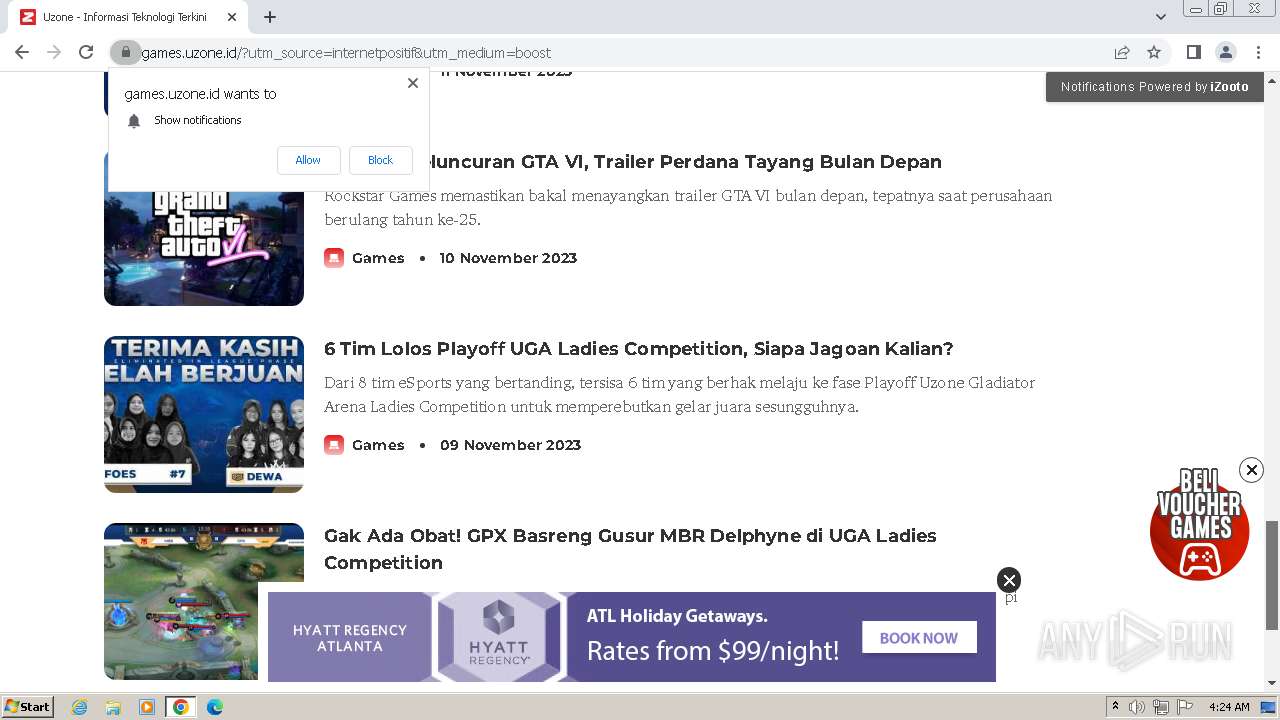Click the 4:24 AM taskbar clock
The width and height of the screenshot is (1280, 720).
1229,707
